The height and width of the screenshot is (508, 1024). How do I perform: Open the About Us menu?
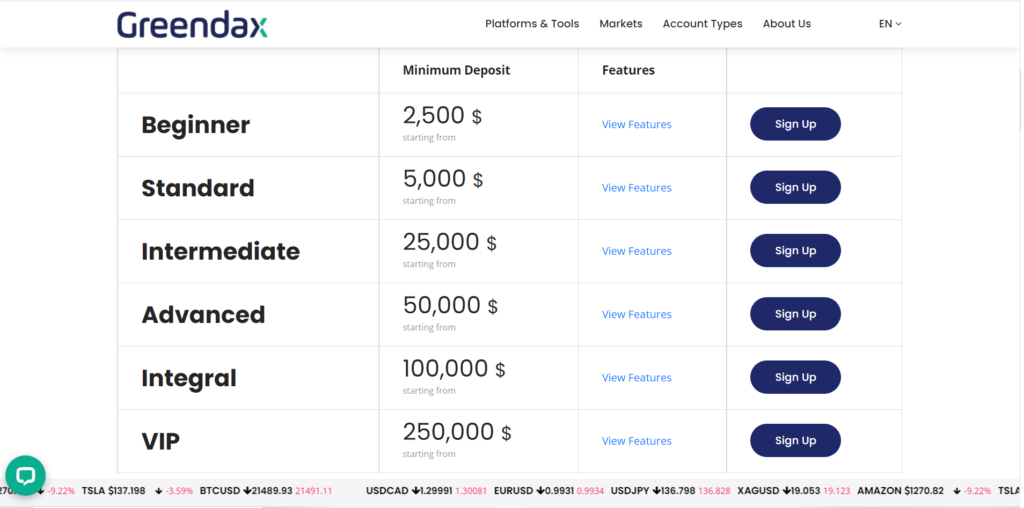[x=786, y=24]
